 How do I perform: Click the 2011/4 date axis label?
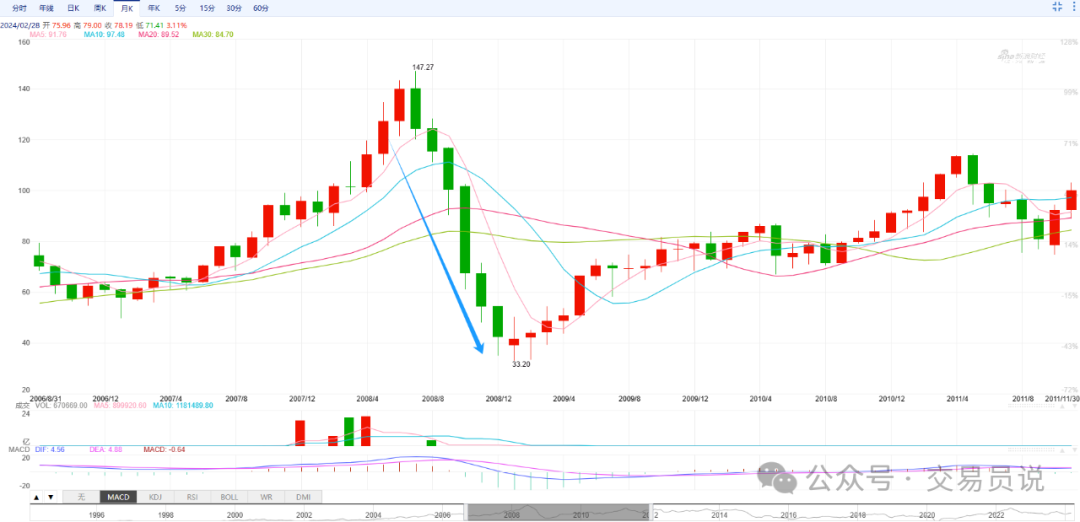click(x=957, y=399)
